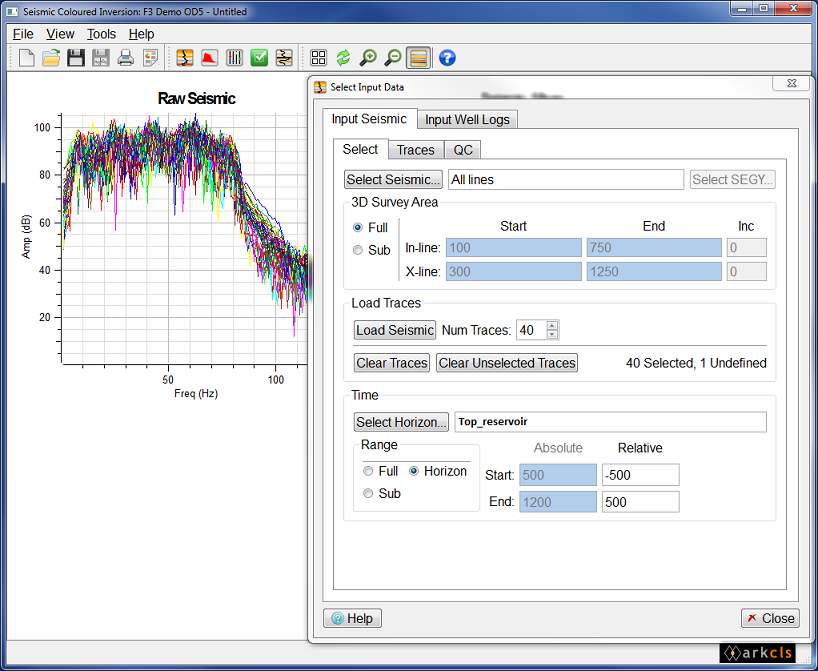Click the wavy trace operator toolbar icon
The height and width of the screenshot is (671, 818).
point(284,57)
